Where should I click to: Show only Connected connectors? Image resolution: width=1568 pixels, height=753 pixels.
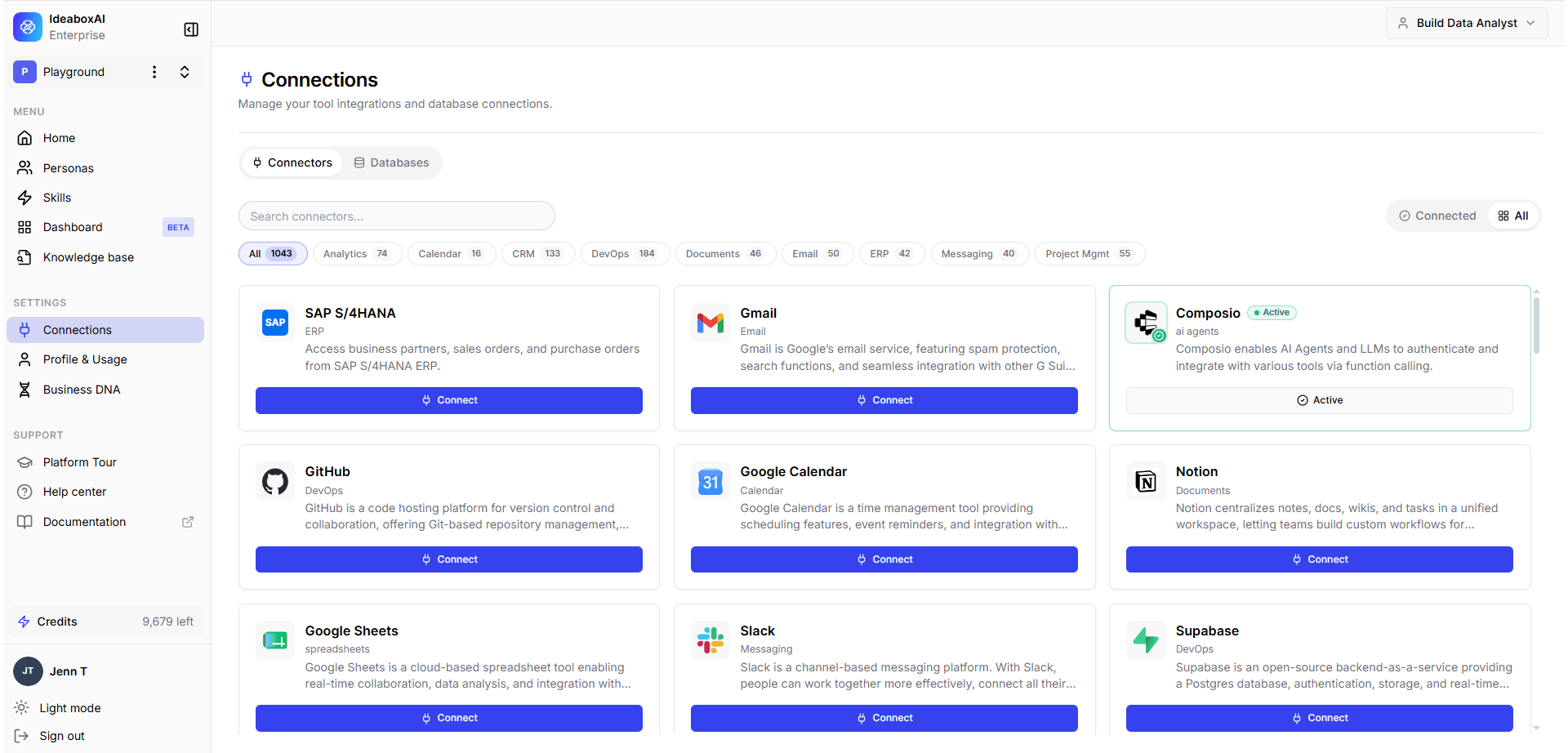[x=1437, y=216]
